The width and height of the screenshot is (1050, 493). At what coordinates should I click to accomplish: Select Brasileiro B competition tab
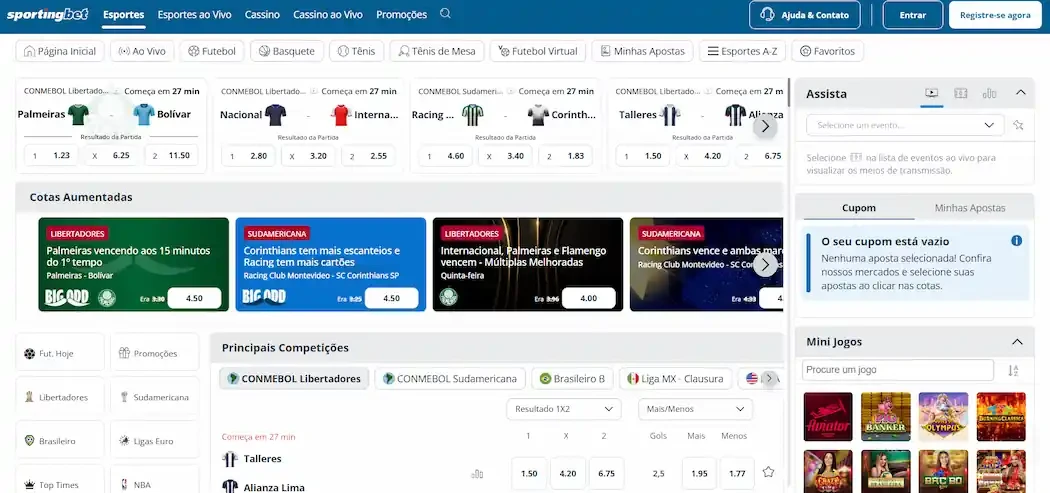coord(573,378)
